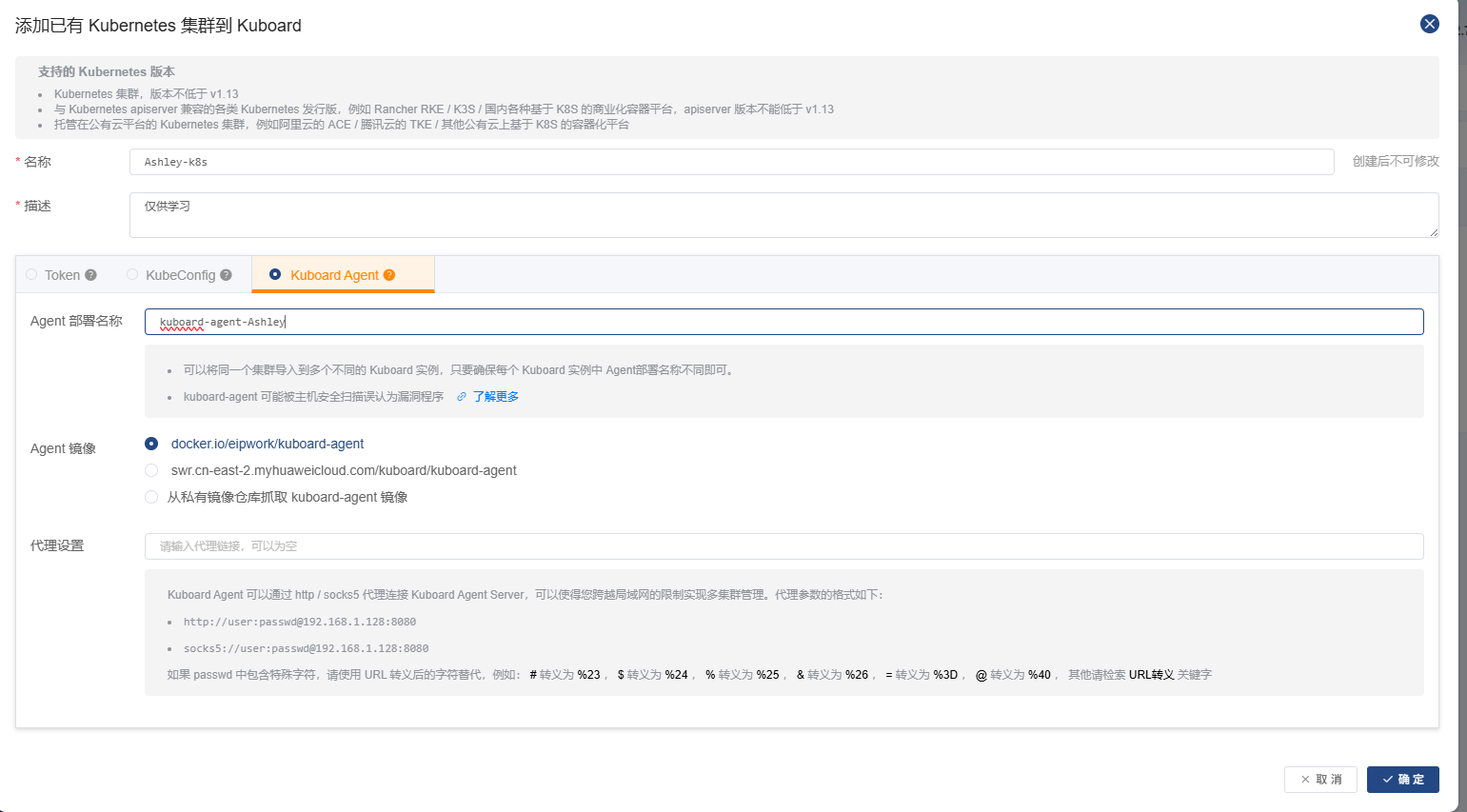Open the 了解更多 link
The image size is (1467, 812).
[x=496, y=397]
